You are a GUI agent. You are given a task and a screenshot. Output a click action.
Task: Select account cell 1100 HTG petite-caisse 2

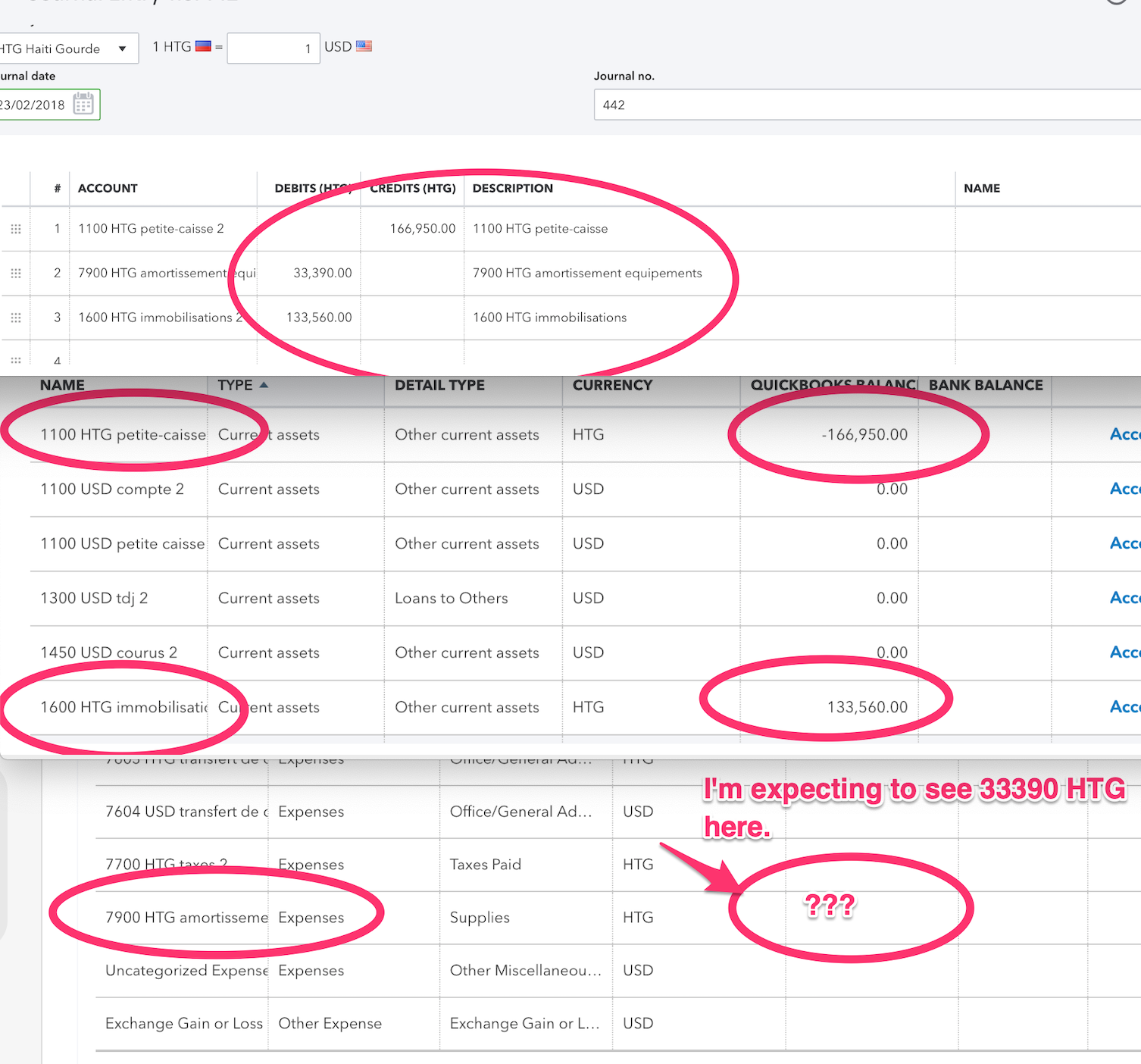pyautogui.click(x=163, y=229)
